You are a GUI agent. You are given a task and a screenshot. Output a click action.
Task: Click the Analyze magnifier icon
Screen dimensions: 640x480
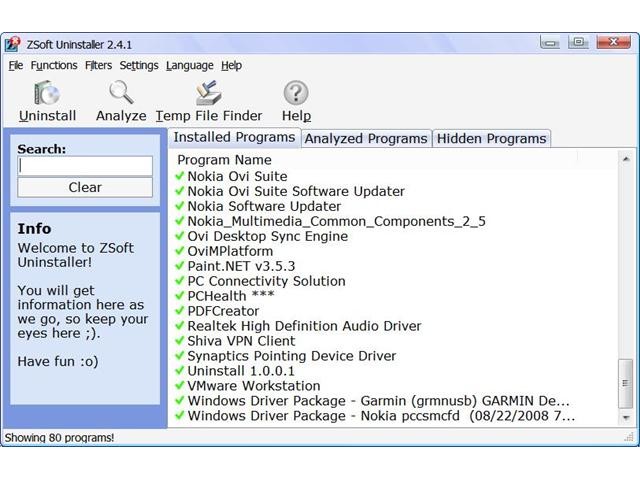click(x=121, y=93)
